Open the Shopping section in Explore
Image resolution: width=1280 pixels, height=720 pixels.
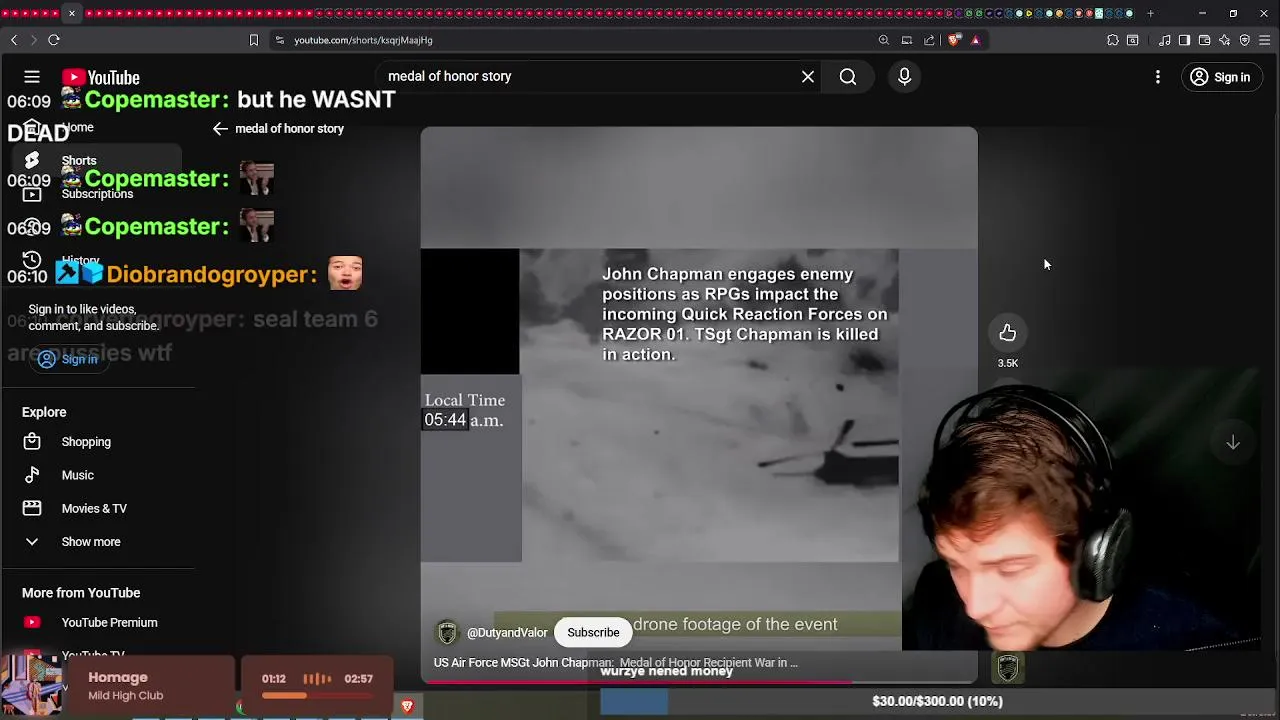click(86, 442)
